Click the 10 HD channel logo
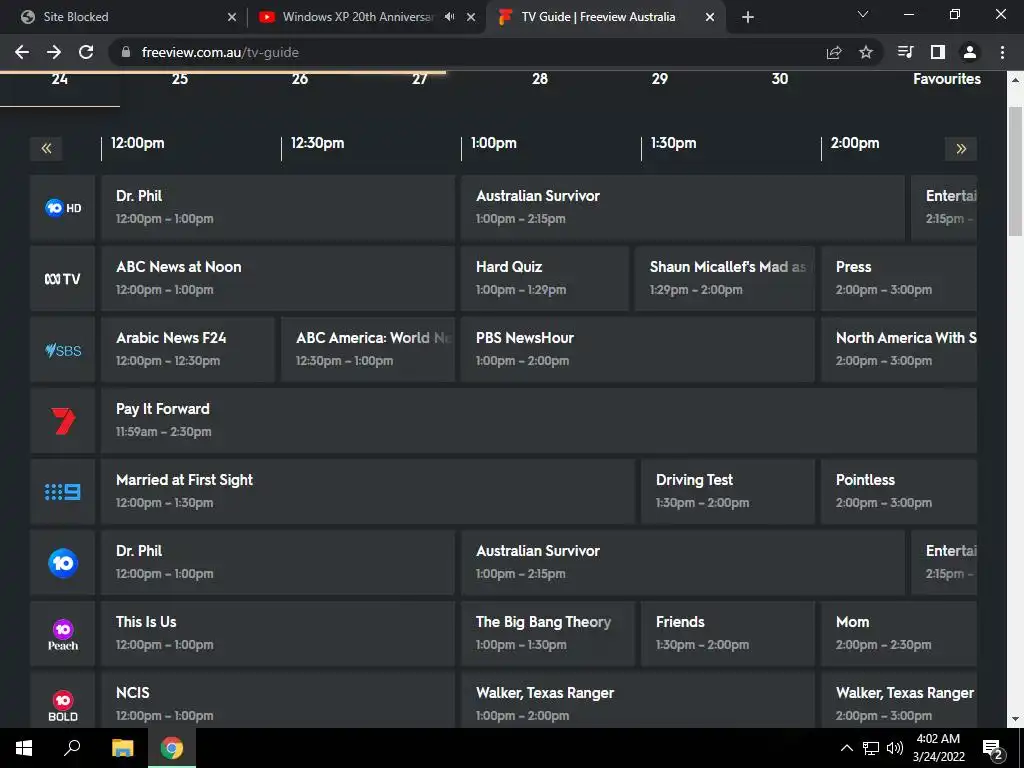Viewport: 1024px width, 768px height. [63, 208]
